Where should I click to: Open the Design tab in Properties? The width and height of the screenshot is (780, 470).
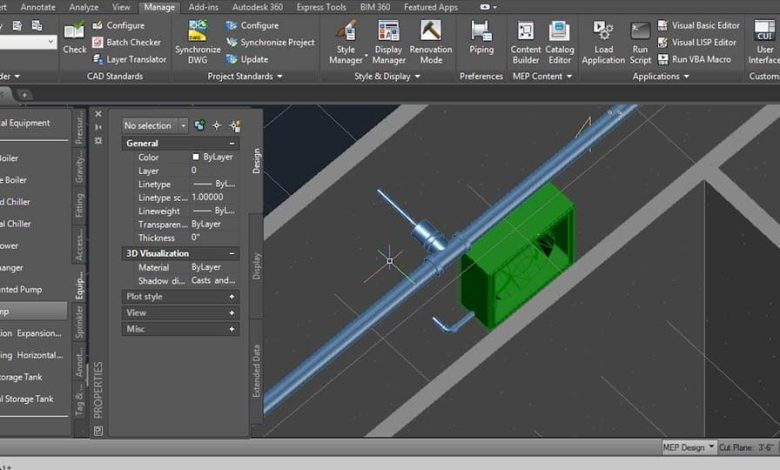pyautogui.click(x=256, y=161)
